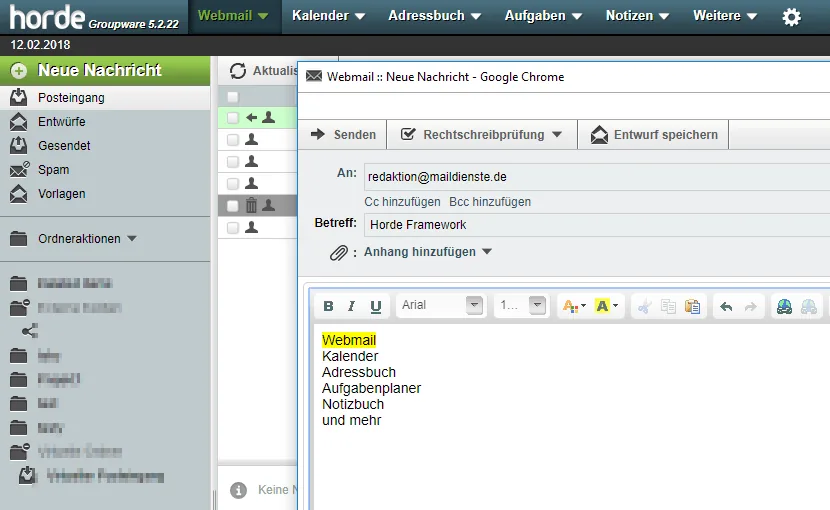
Task: Send the message with Senden button
Action: 343,135
